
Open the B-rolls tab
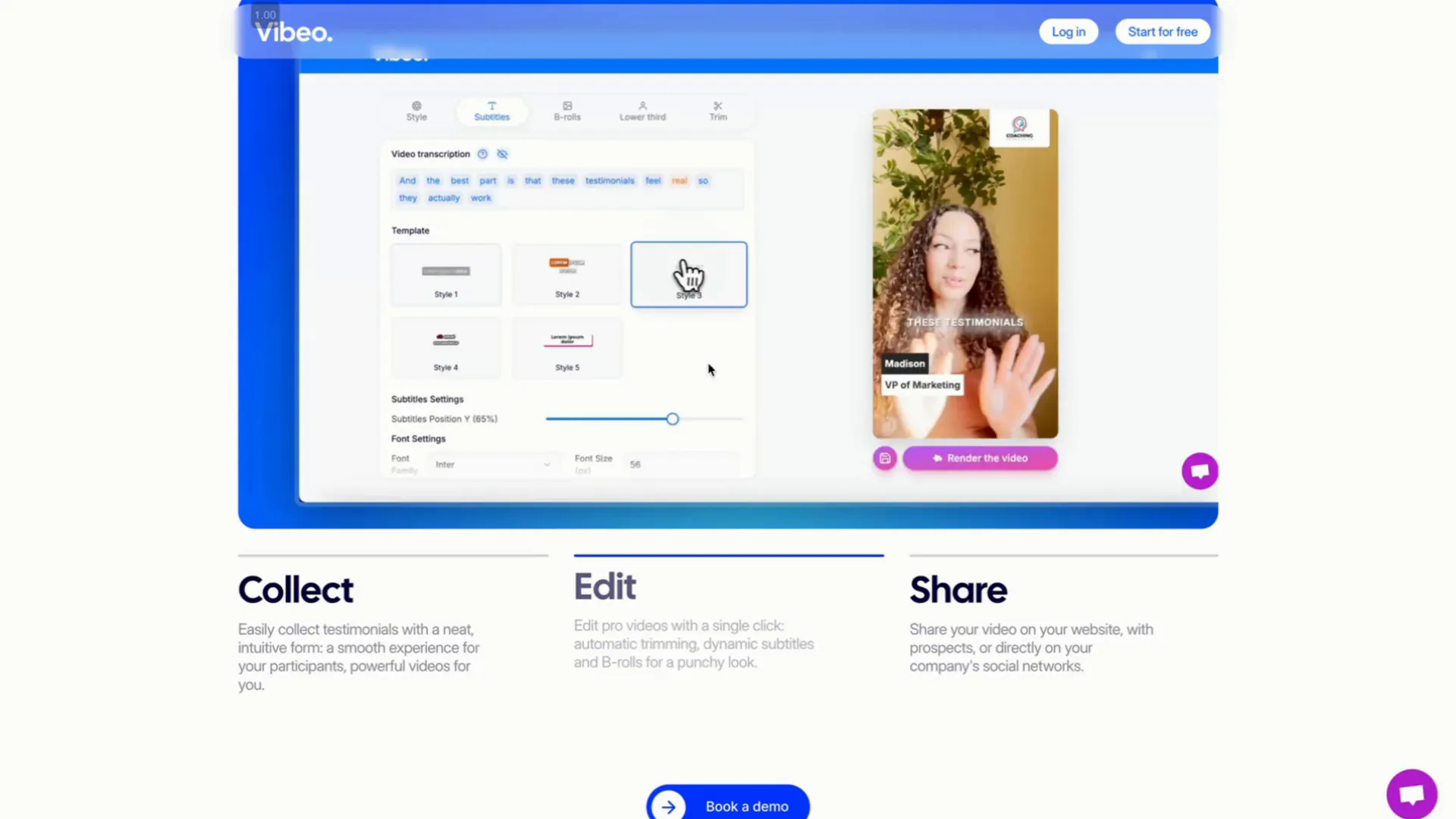pyautogui.click(x=566, y=111)
